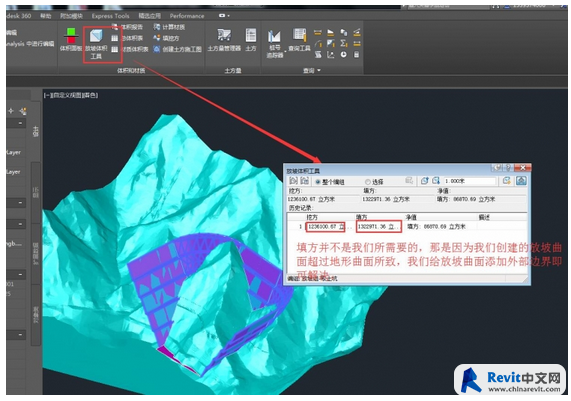Click the 净值 column header in history table
This screenshot has height=401, width=571.
pyautogui.click(x=411, y=217)
